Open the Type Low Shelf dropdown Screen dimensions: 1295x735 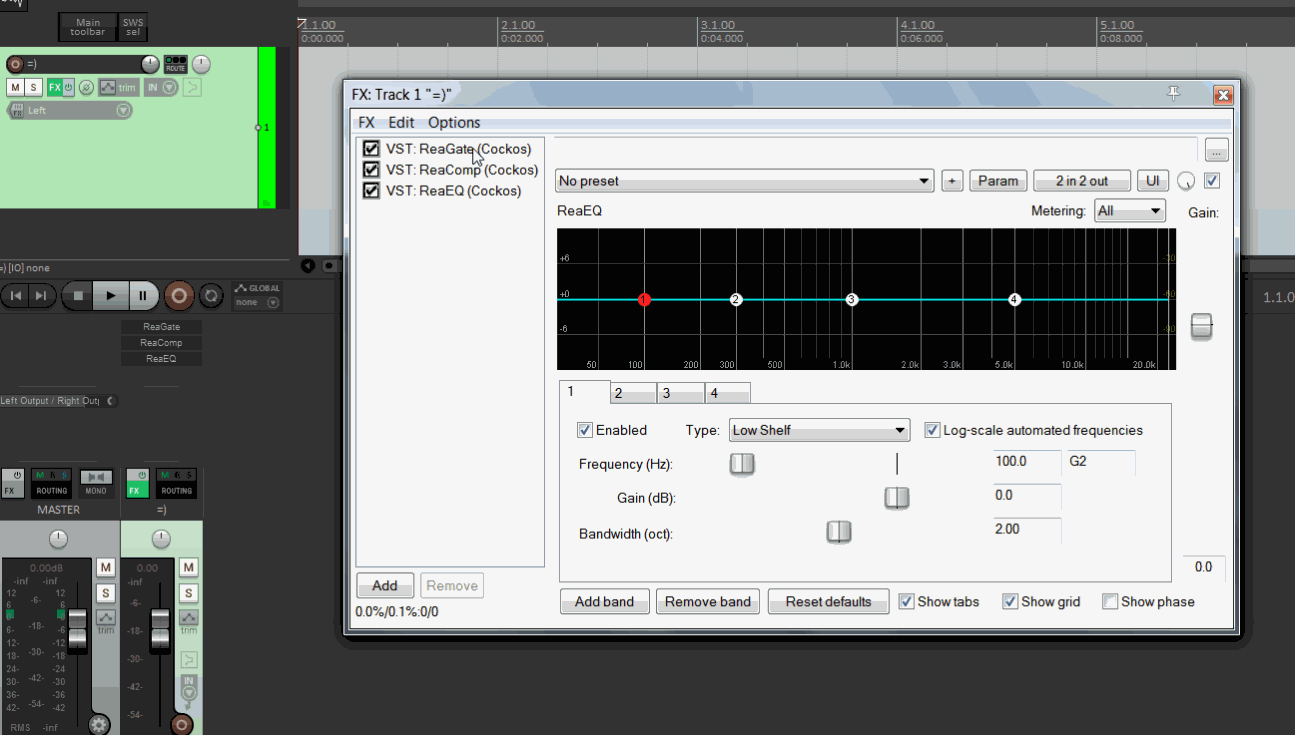[819, 430]
